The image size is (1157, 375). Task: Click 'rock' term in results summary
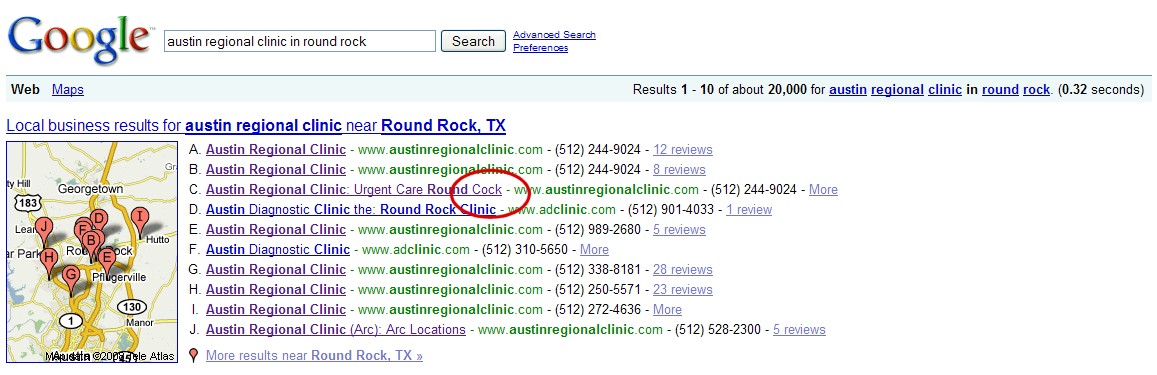click(1036, 89)
